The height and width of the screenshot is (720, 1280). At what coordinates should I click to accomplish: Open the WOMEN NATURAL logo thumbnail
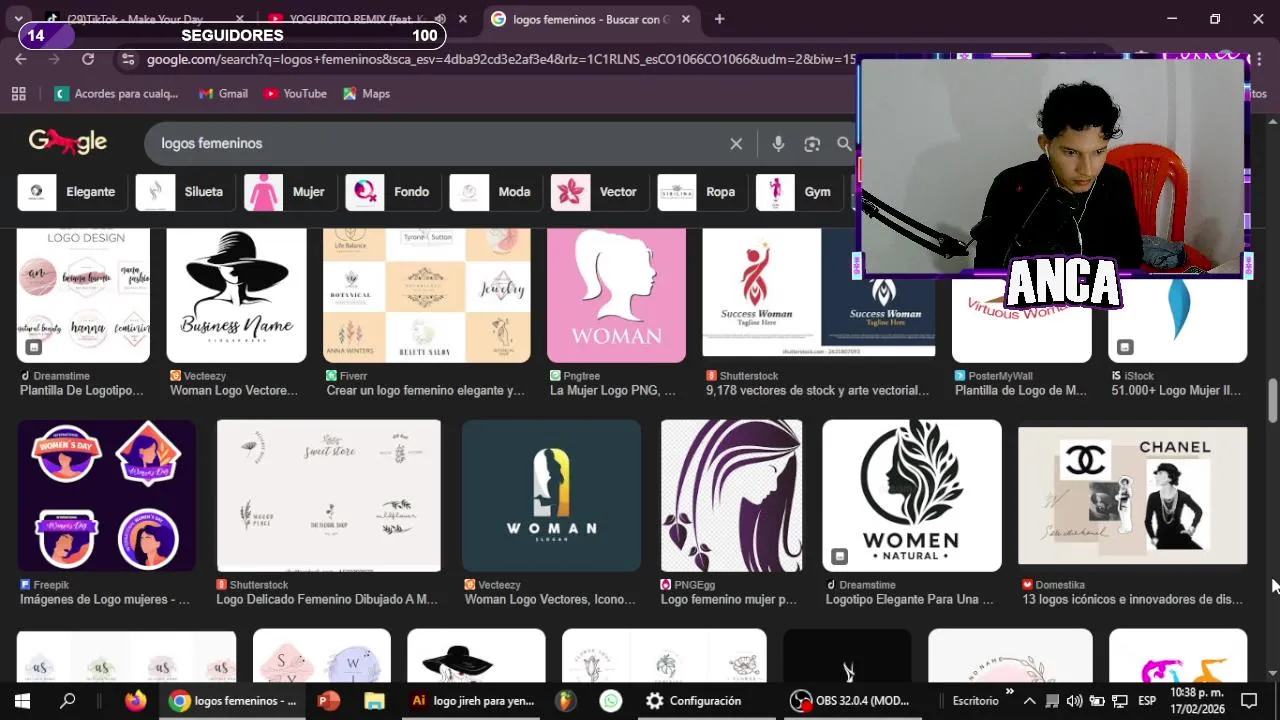point(911,496)
